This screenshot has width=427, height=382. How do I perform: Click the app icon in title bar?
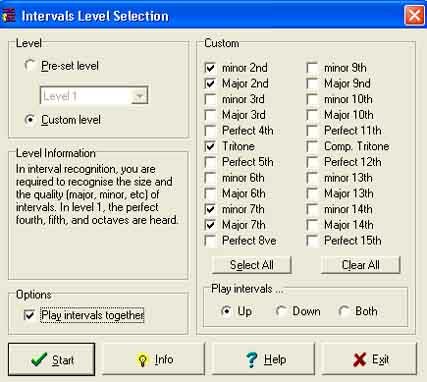tap(9, 16)
